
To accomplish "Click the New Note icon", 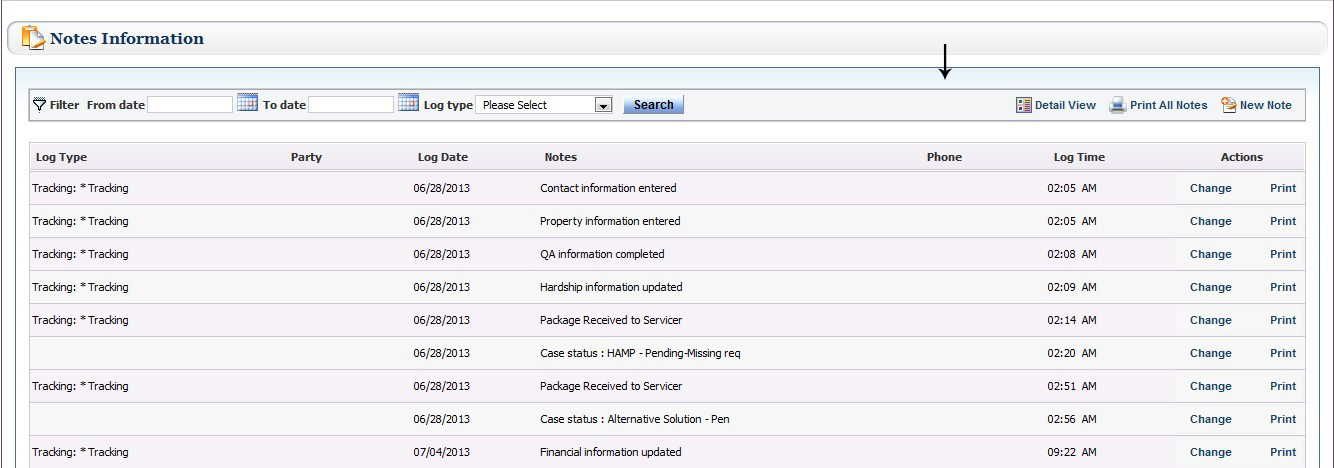I will [x=1229, y=105].
